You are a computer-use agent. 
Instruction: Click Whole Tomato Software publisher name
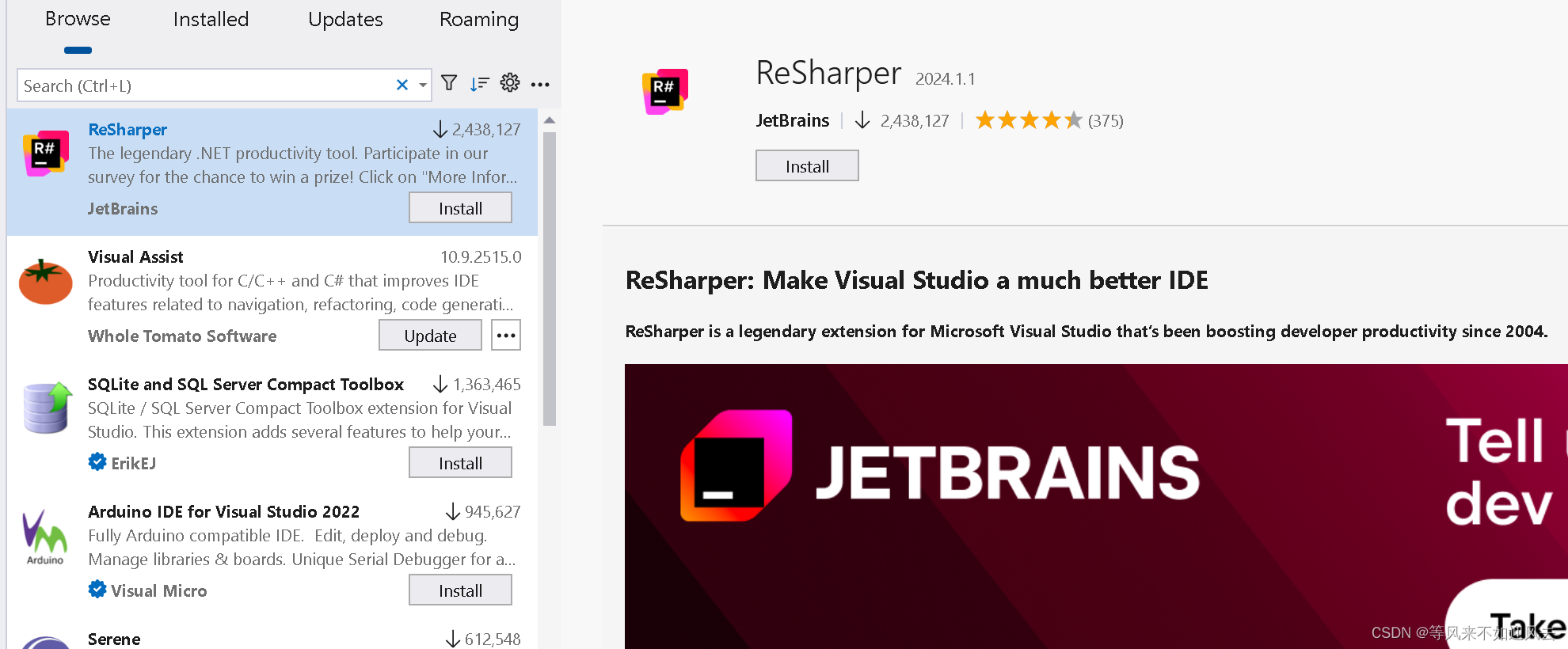coord(182,336)
